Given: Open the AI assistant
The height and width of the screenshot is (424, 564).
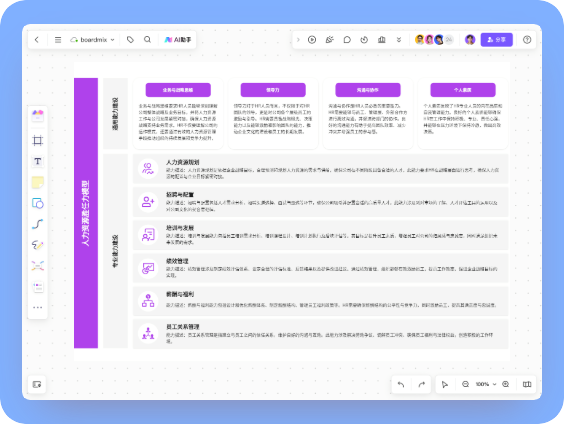Looking at the screenshot, I should point(178,40).
